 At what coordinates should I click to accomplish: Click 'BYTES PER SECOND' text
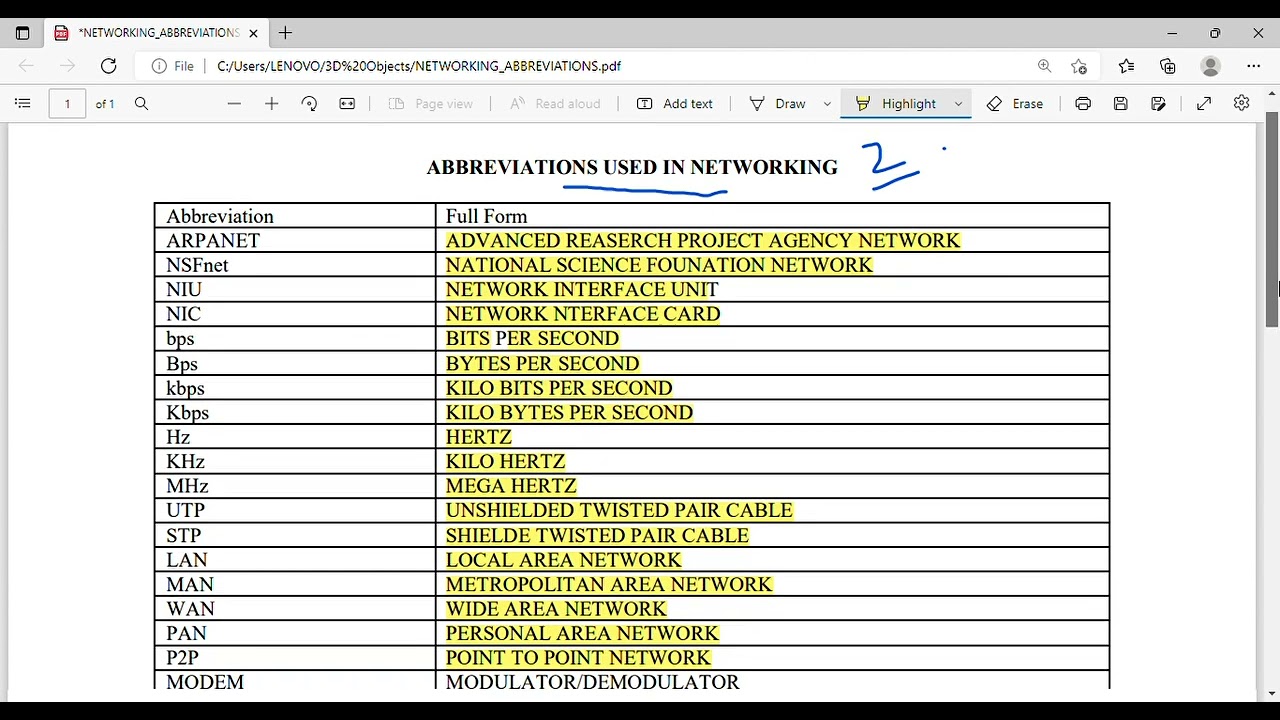(542, 363)
